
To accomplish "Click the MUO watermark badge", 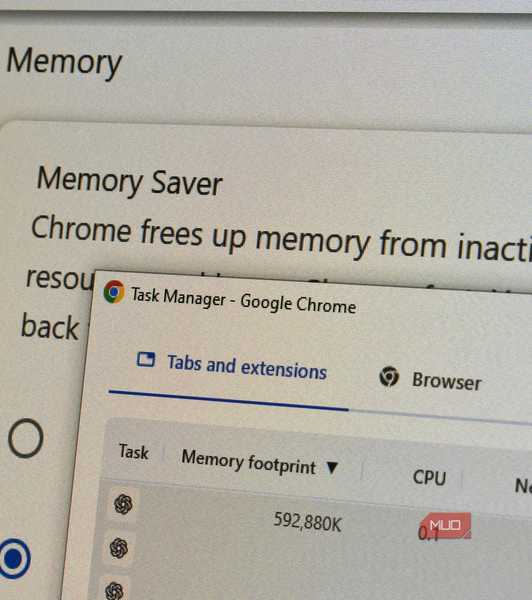I will pyautogui.click(x=446, y=525).
